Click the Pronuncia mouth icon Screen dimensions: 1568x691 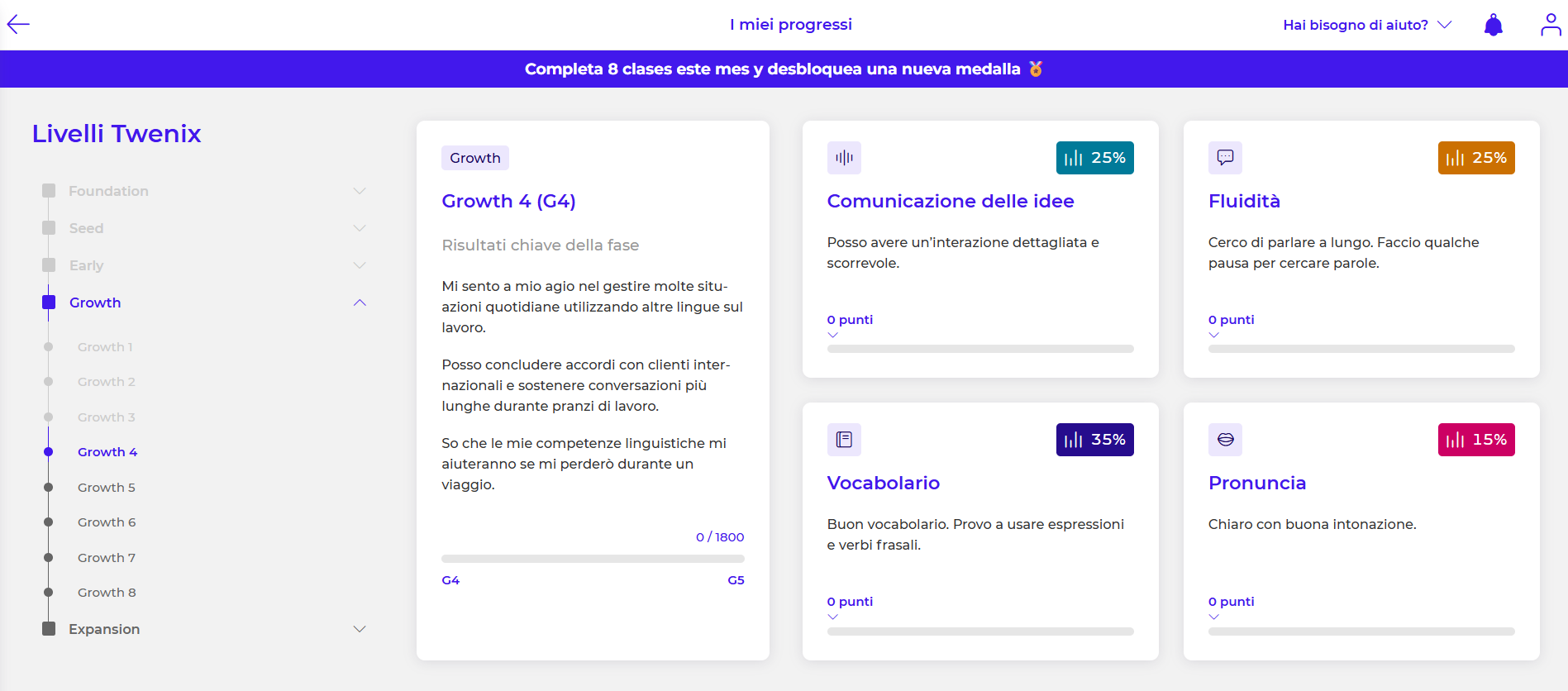[1224, 440]
